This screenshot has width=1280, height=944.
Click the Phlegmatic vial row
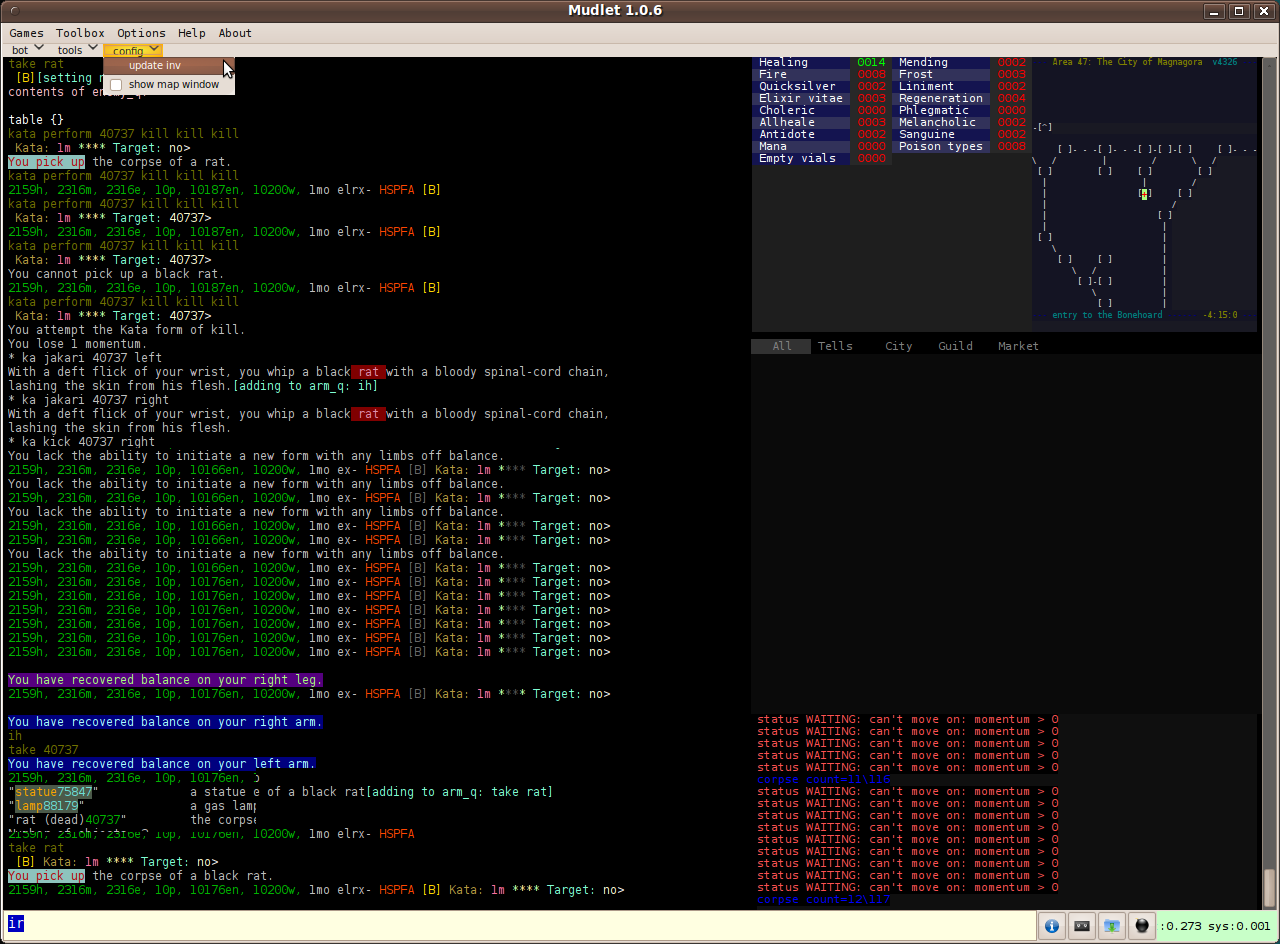[961, 110]
